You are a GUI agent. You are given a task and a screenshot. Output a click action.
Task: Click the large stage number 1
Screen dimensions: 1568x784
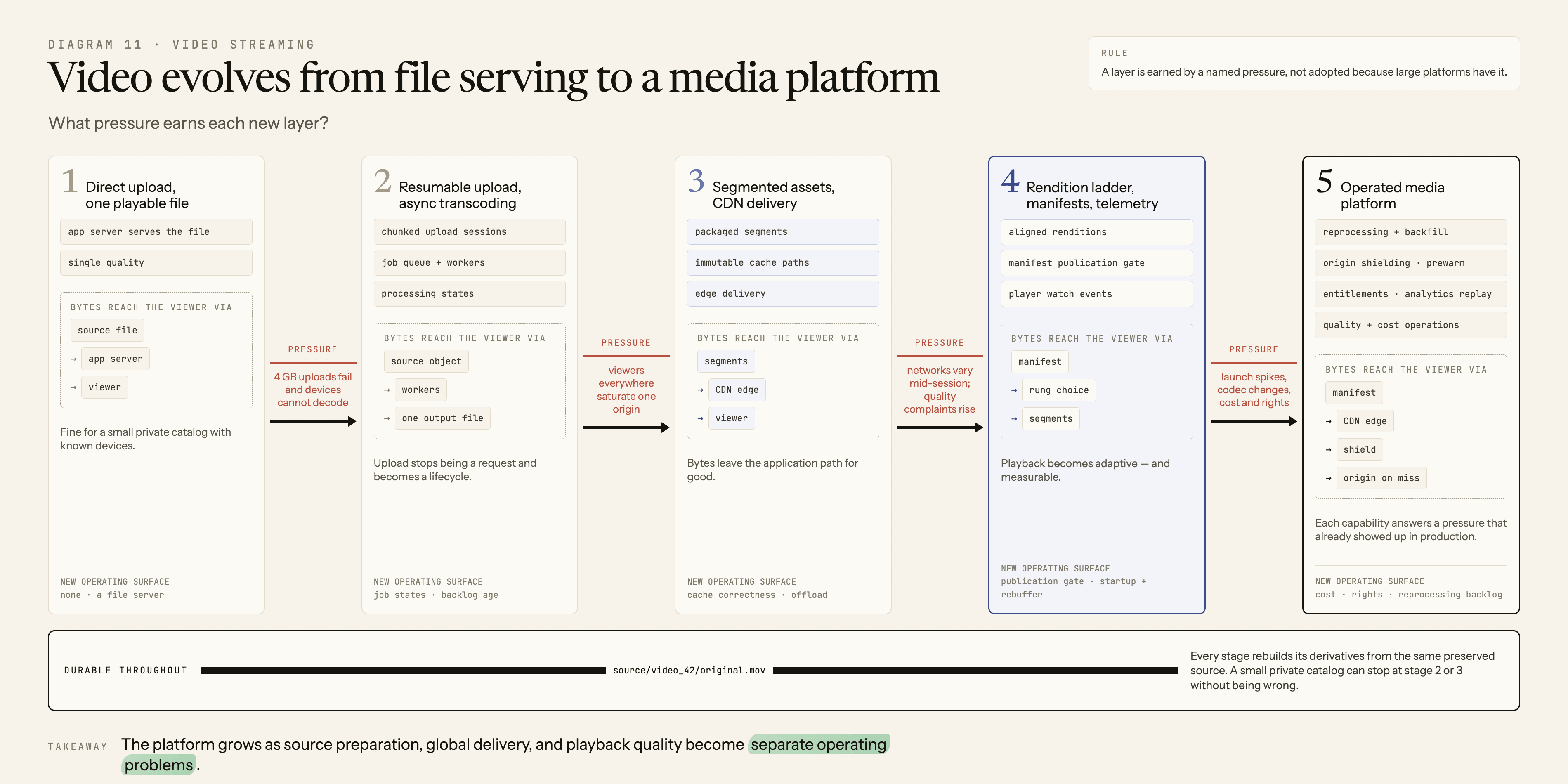click(x=69, y=182)
